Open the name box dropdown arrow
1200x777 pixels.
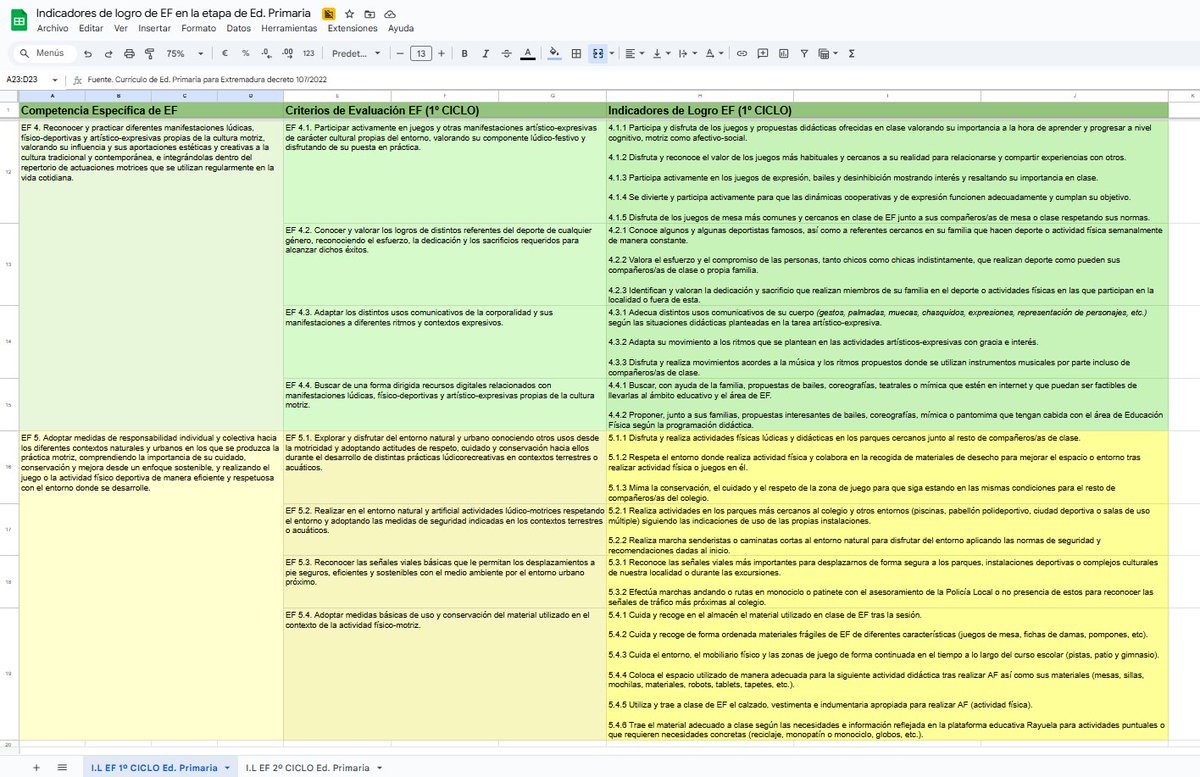pyautogui.click(x=56, y=79)
